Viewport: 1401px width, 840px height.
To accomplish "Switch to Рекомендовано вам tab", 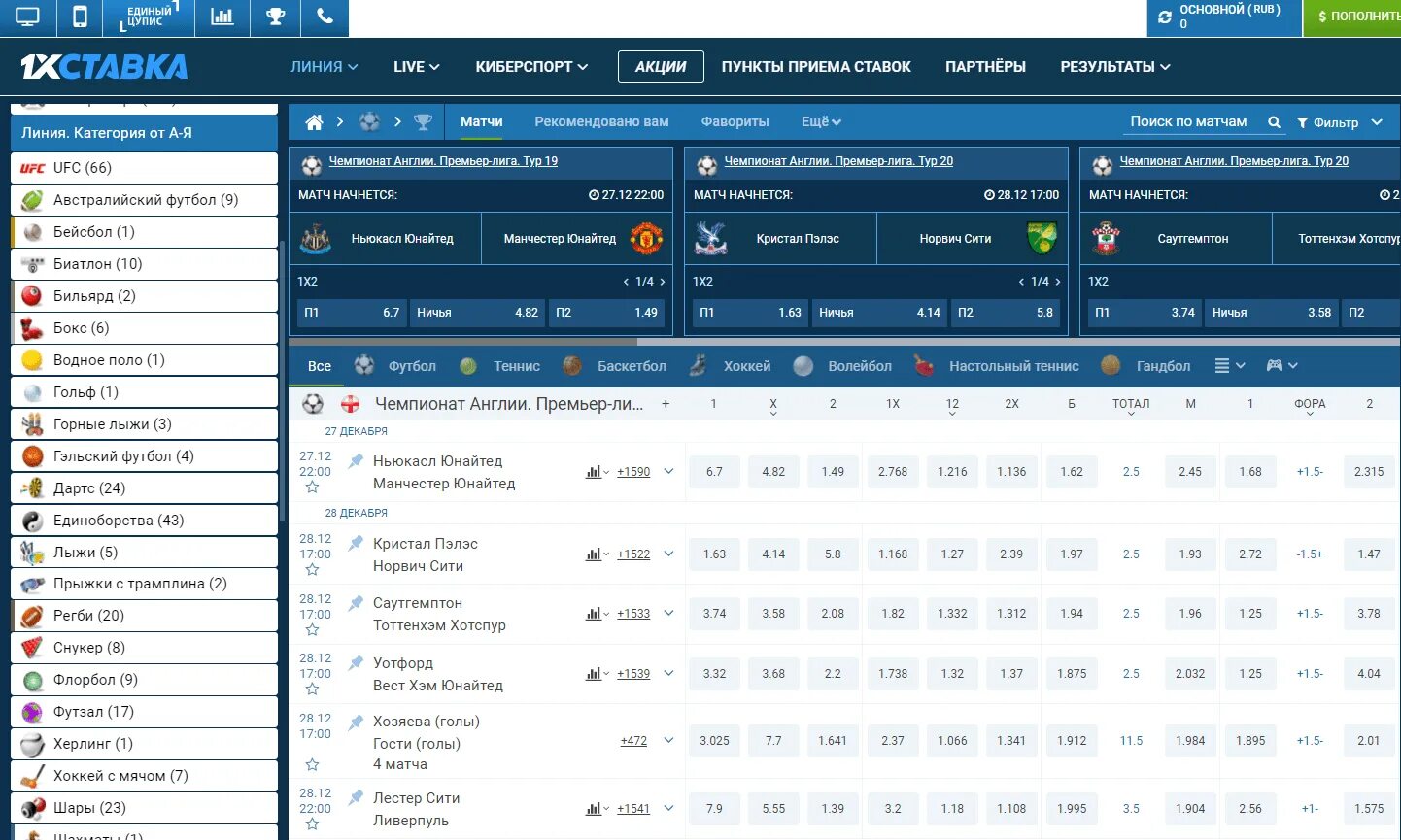I will pyautogui.click(x=601, y=122).
